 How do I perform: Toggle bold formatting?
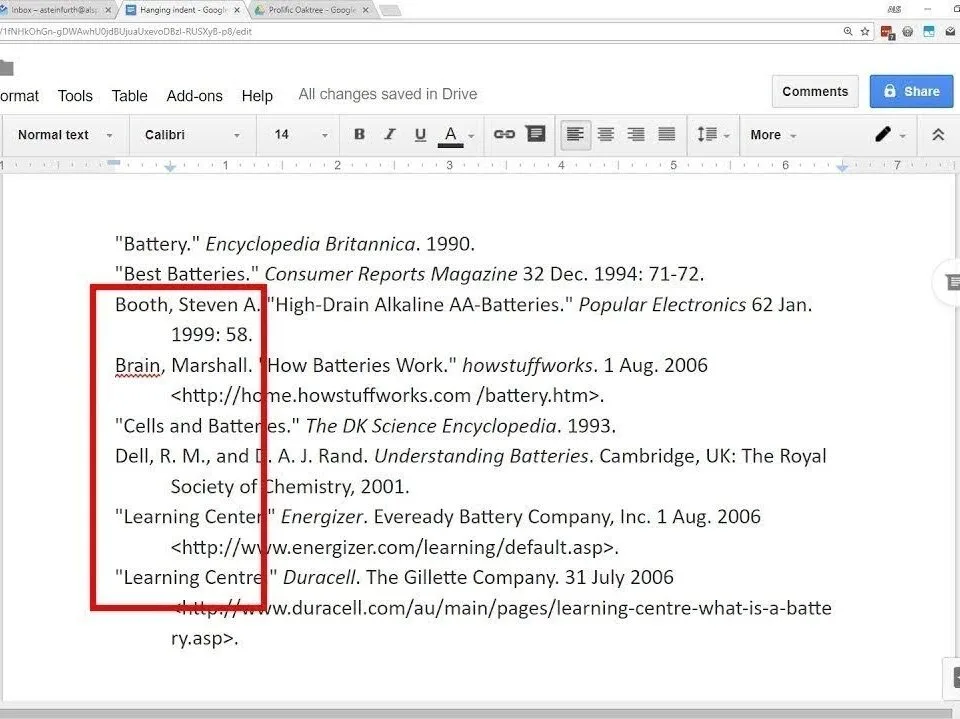coord(359,135)
